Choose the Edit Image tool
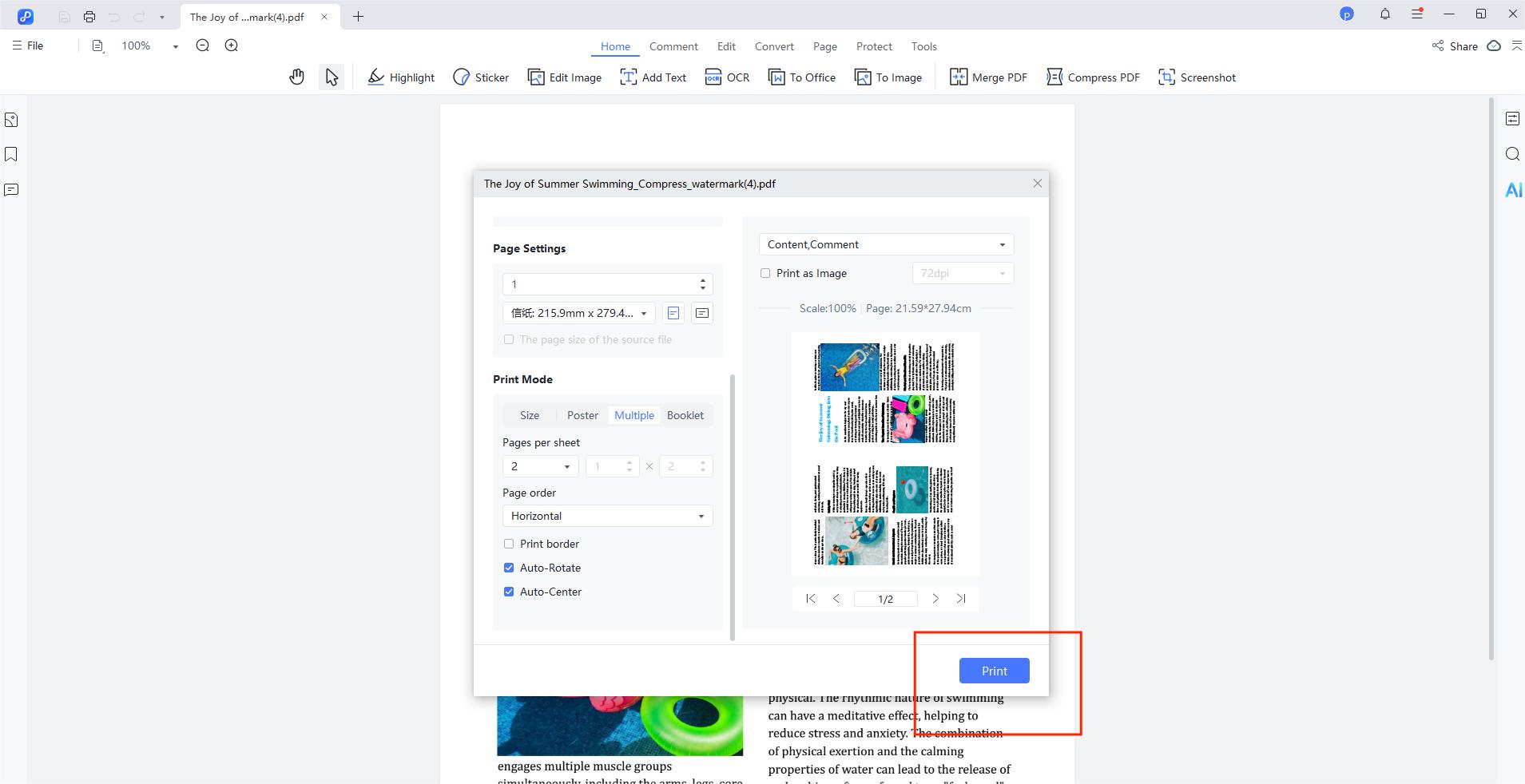 (565, 77)
